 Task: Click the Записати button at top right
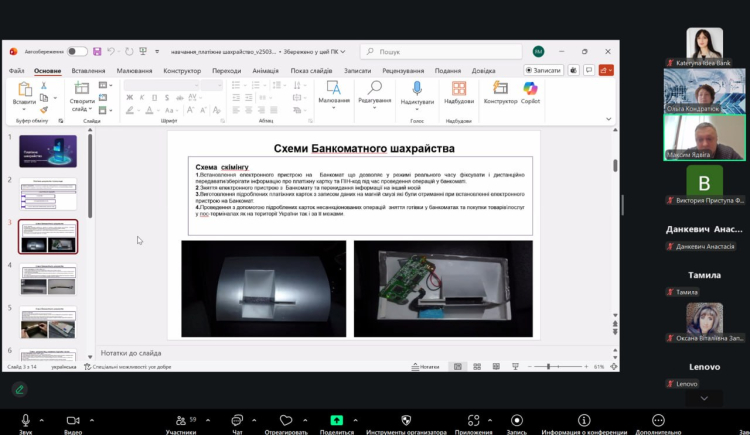(x=543, y=71)
